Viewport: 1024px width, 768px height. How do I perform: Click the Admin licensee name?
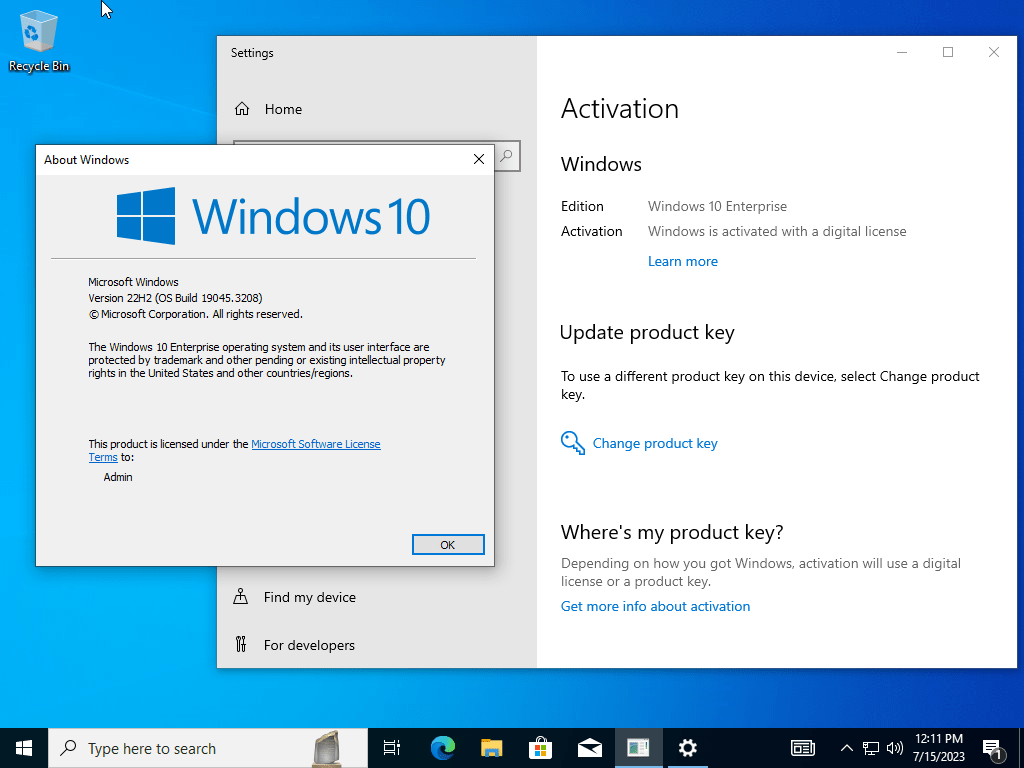tap(118, 477)
